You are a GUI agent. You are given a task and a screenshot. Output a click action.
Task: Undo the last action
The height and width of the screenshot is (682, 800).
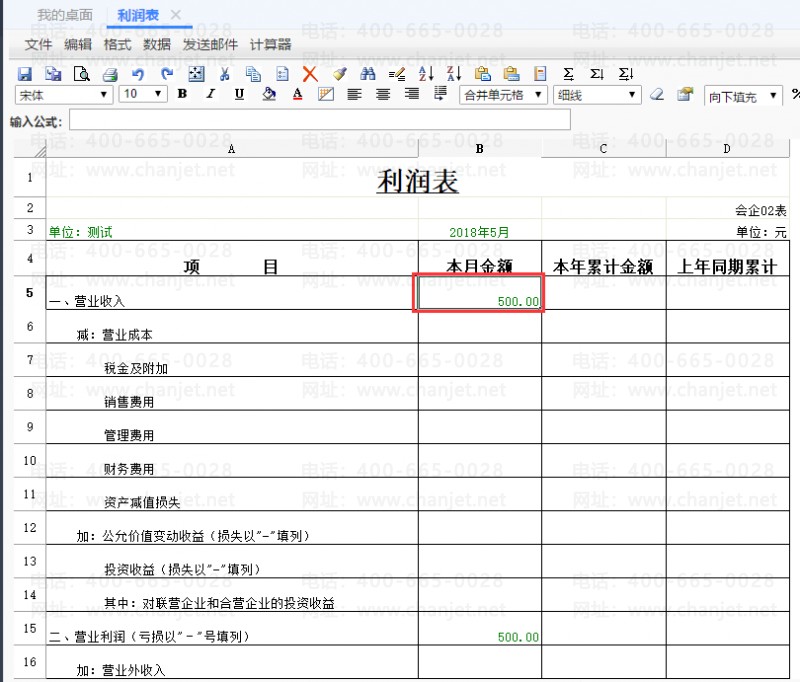[x=138, y=74]
